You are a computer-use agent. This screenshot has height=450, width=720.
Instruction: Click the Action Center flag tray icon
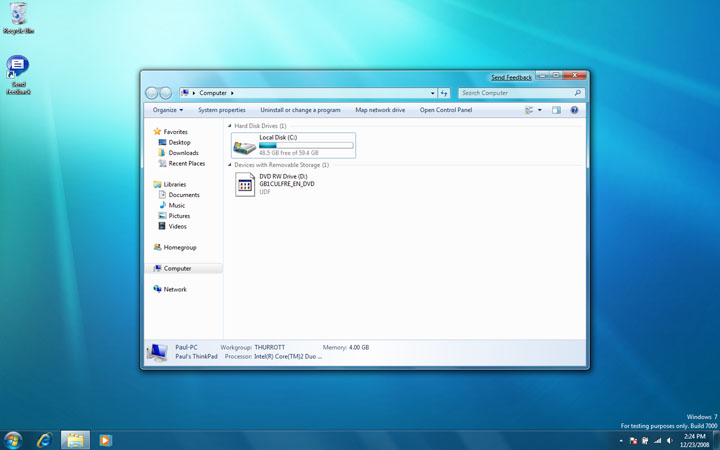633,441
